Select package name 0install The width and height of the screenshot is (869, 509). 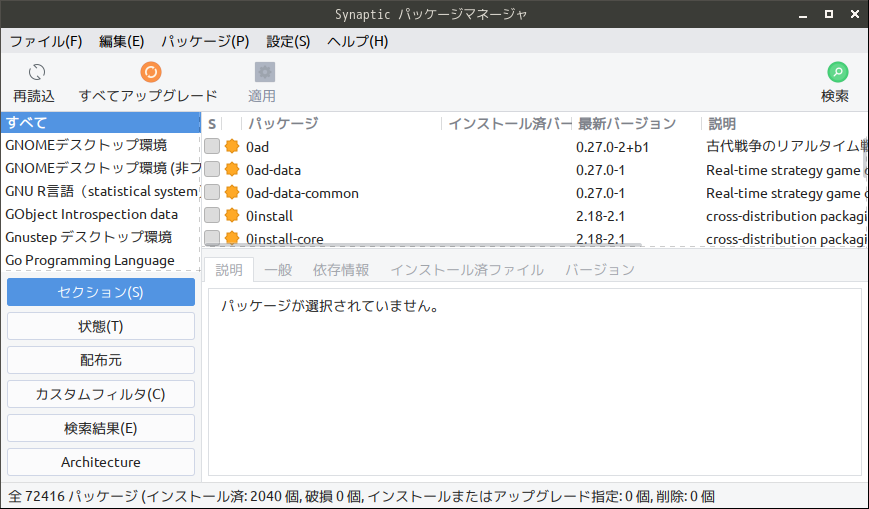pyautogui.click(x=270, y=216)
